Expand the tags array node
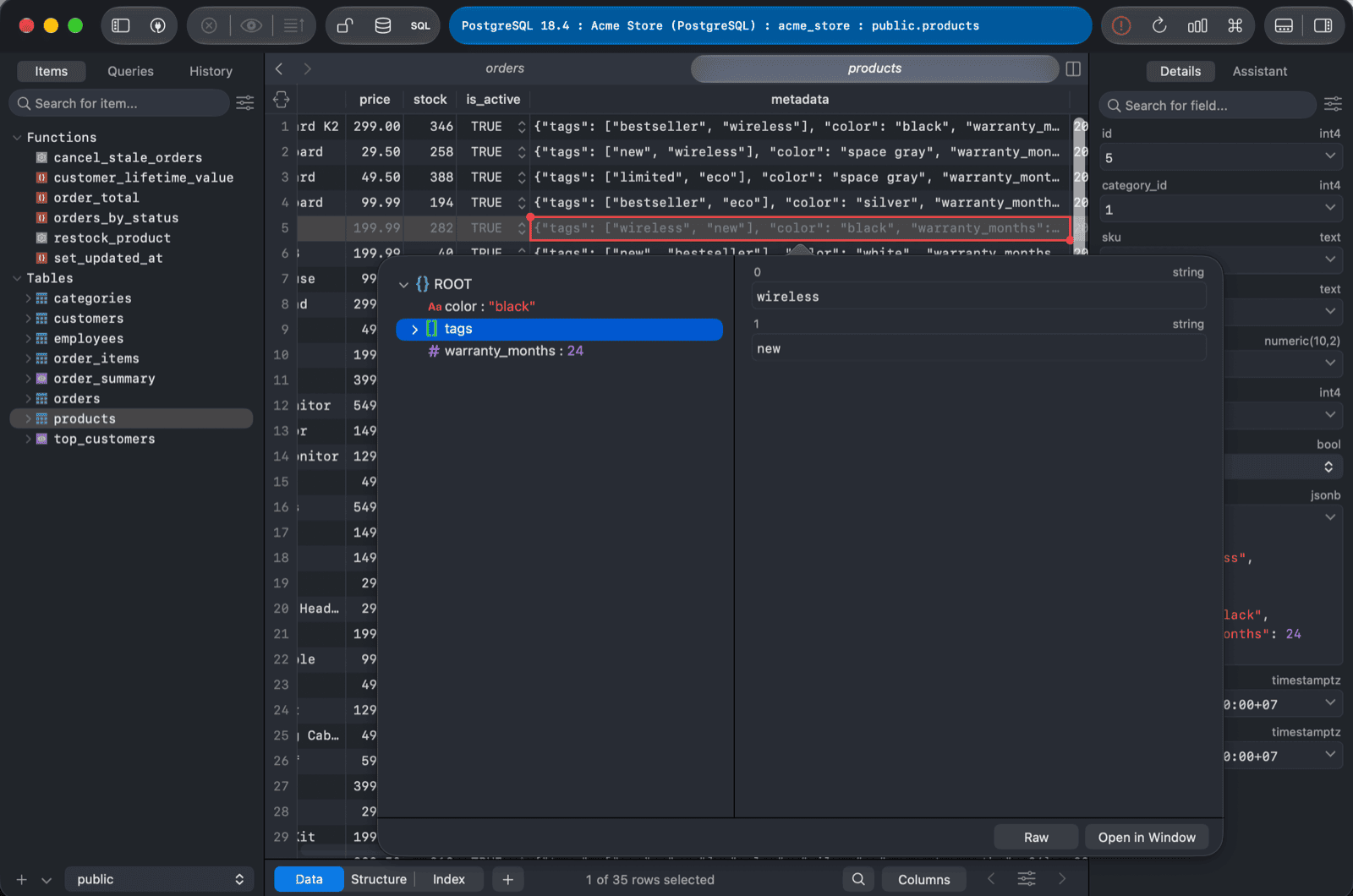The width and height of the screenshot is (1353, 896). (x=414, y=330)
